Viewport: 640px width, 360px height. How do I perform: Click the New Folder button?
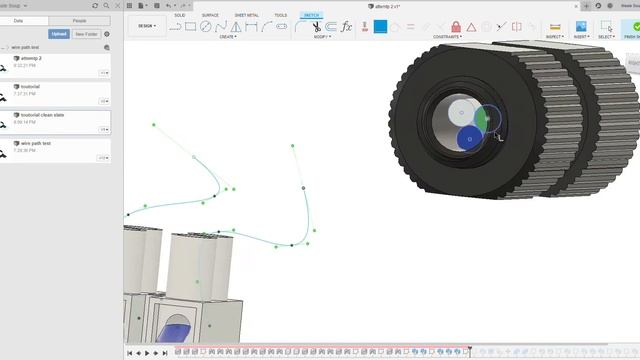click(86, 34)
